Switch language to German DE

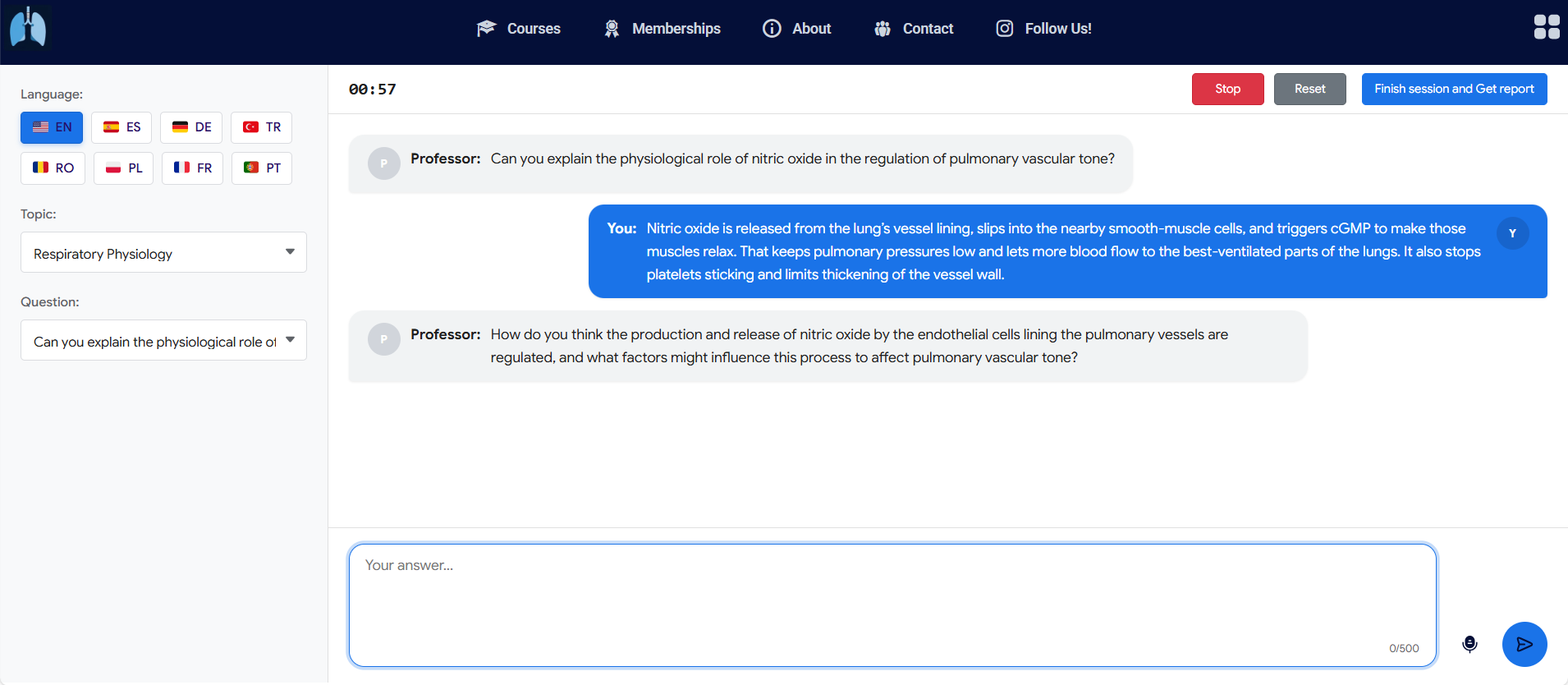tap(191, 127)
